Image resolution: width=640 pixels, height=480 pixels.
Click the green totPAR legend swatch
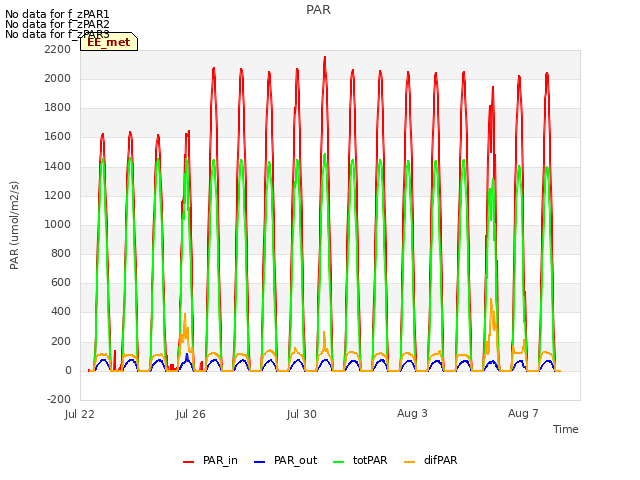[339, 462]
